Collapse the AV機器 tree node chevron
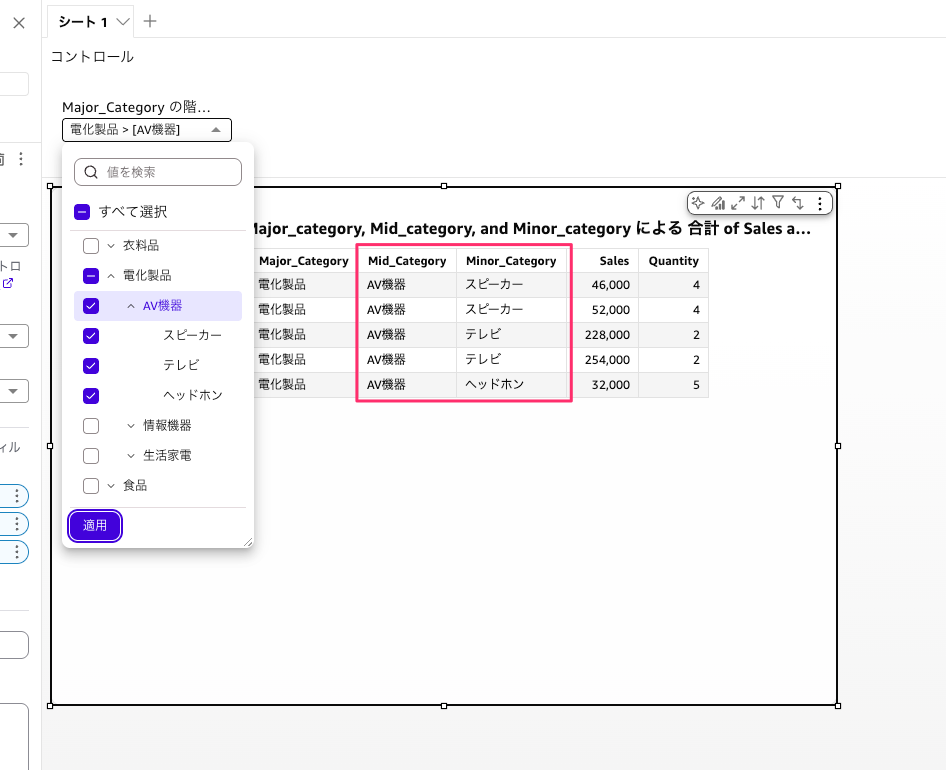 (131, 306)
